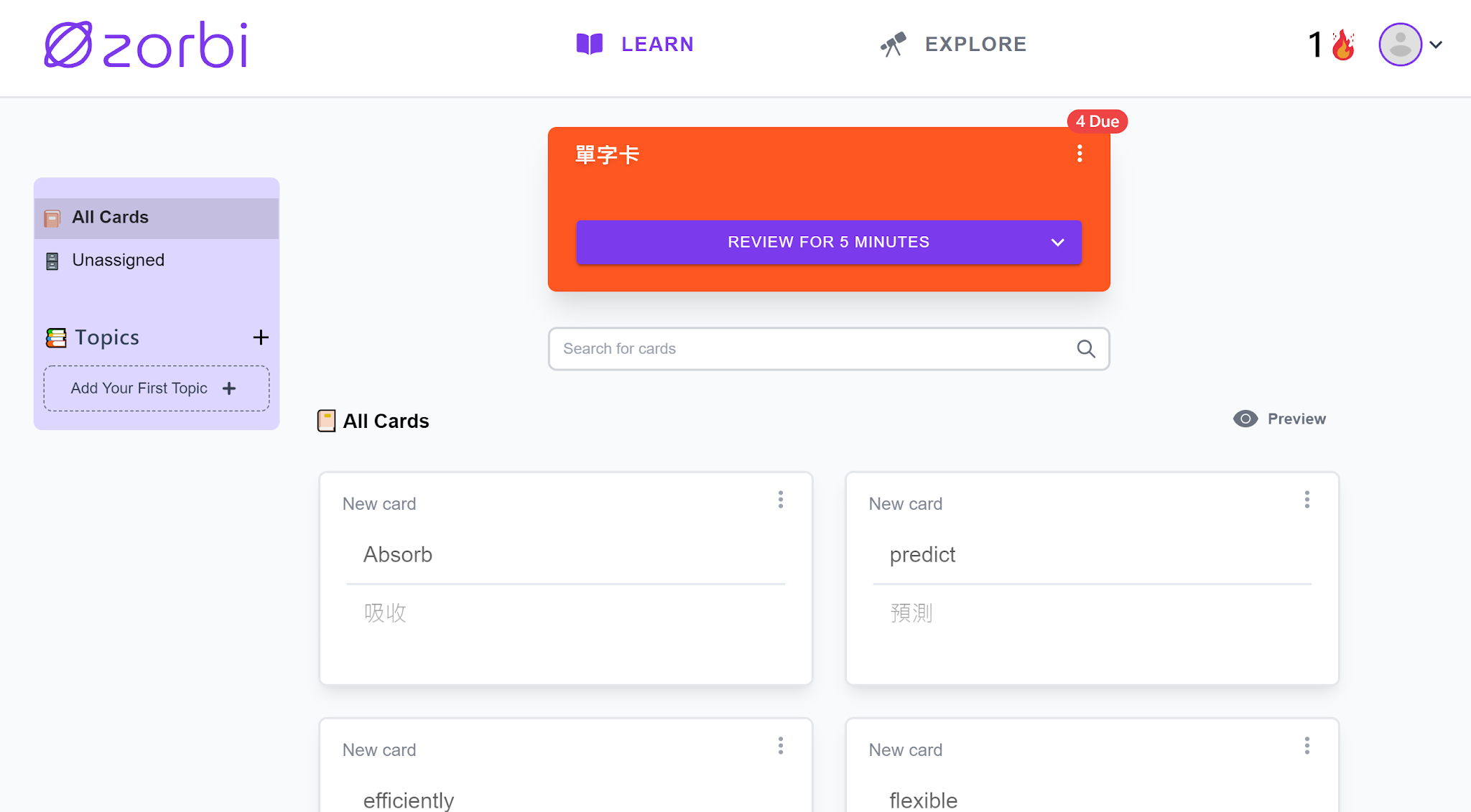Toggle Preview mode with the eye icon
Image resolution: width=1471 pixels, height=812 pixels.
coord(1244,419)
